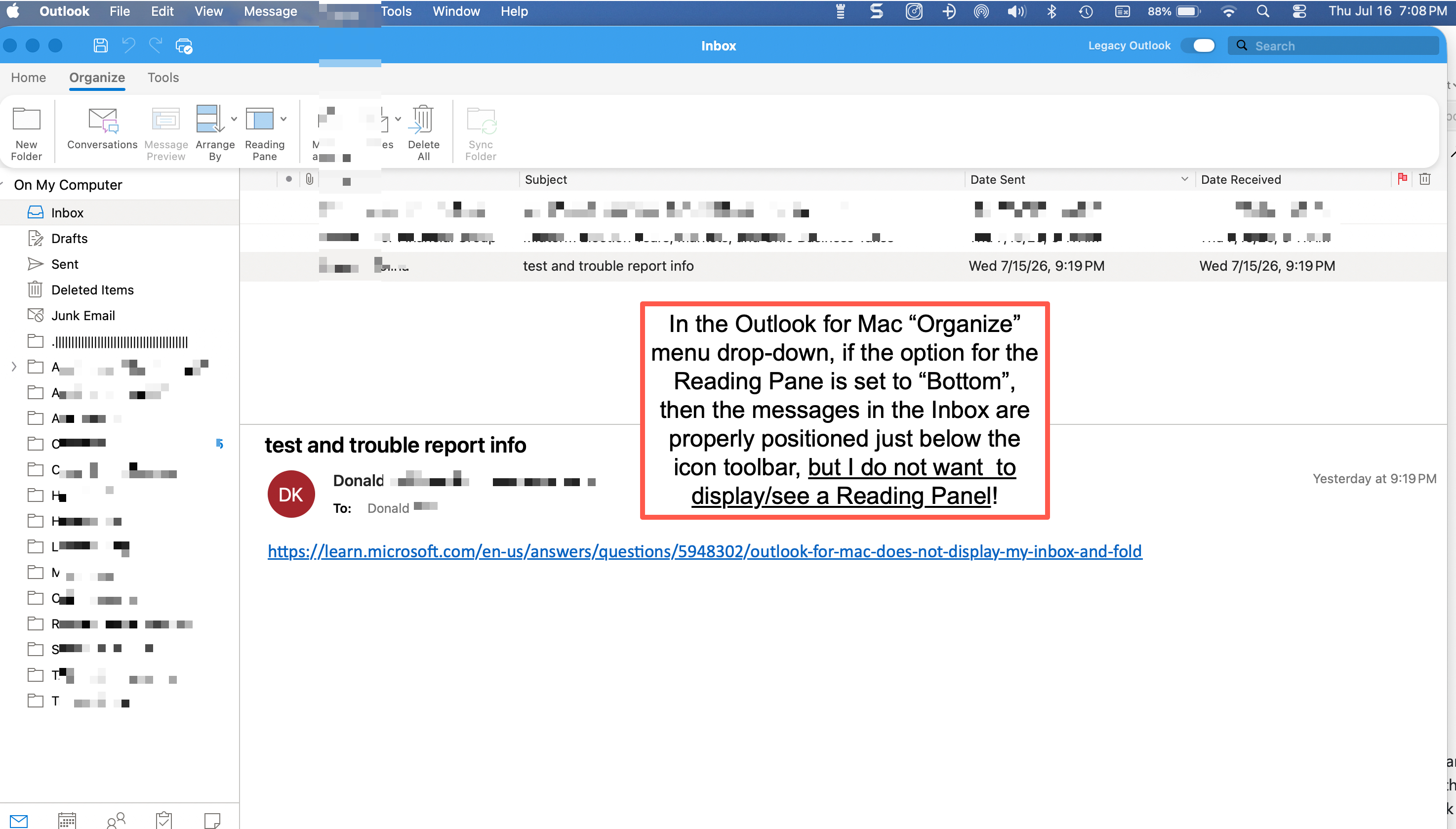Open the Outlook application menu

64,11
